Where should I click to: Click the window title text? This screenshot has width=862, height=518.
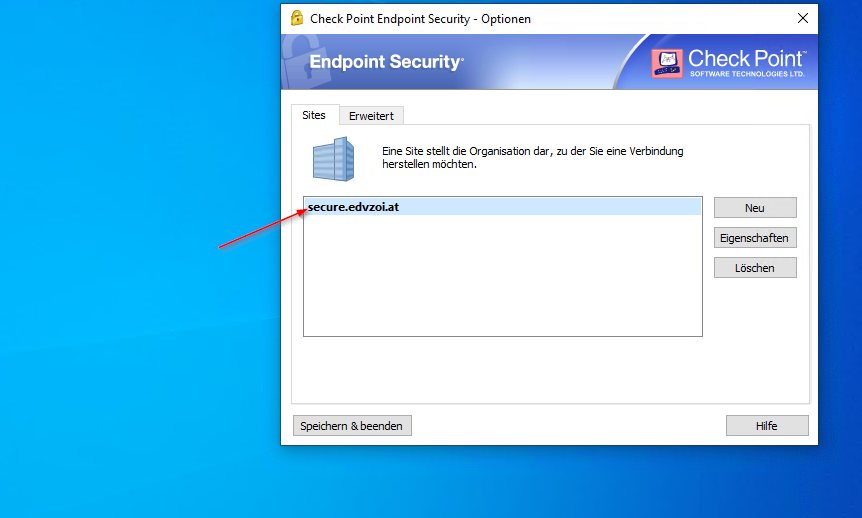(420, 19)
